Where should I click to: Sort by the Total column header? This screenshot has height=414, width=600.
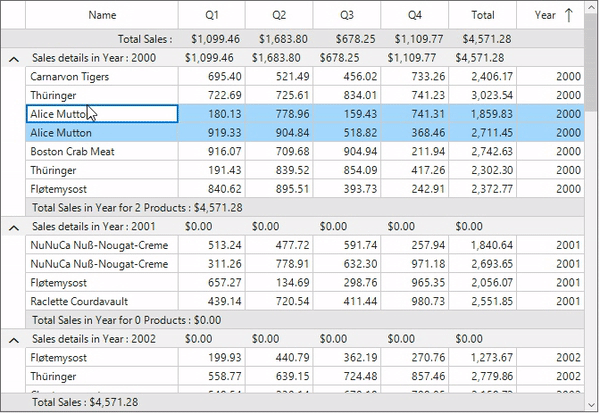pos(482,15)
